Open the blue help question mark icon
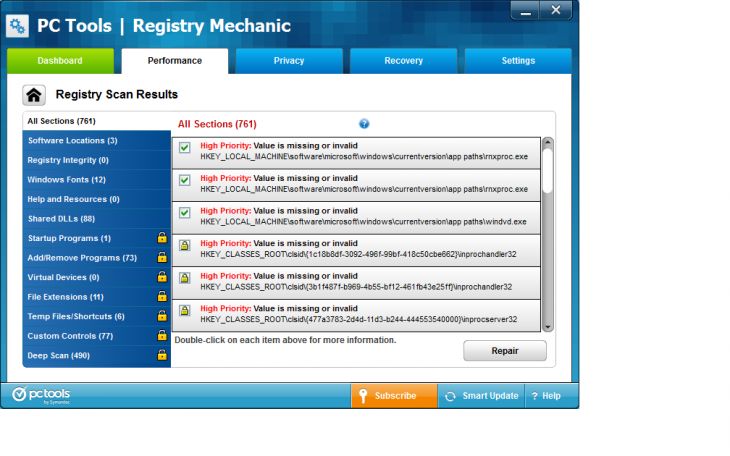The width and height of the screenshot is (730, 456). [x=364, y=123]
